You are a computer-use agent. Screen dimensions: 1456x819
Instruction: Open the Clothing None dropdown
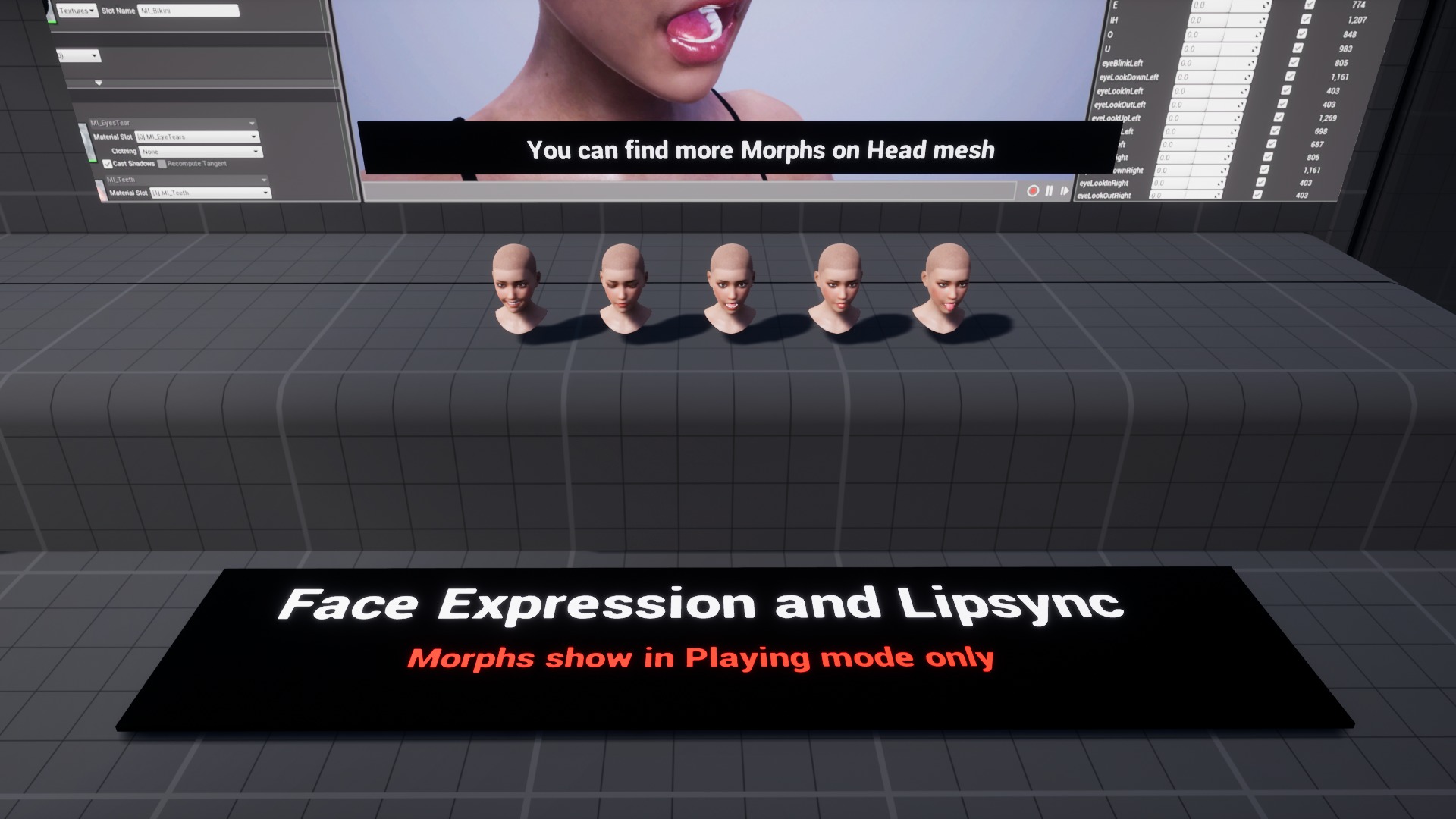pyautogui.click(x=200, y=152)
